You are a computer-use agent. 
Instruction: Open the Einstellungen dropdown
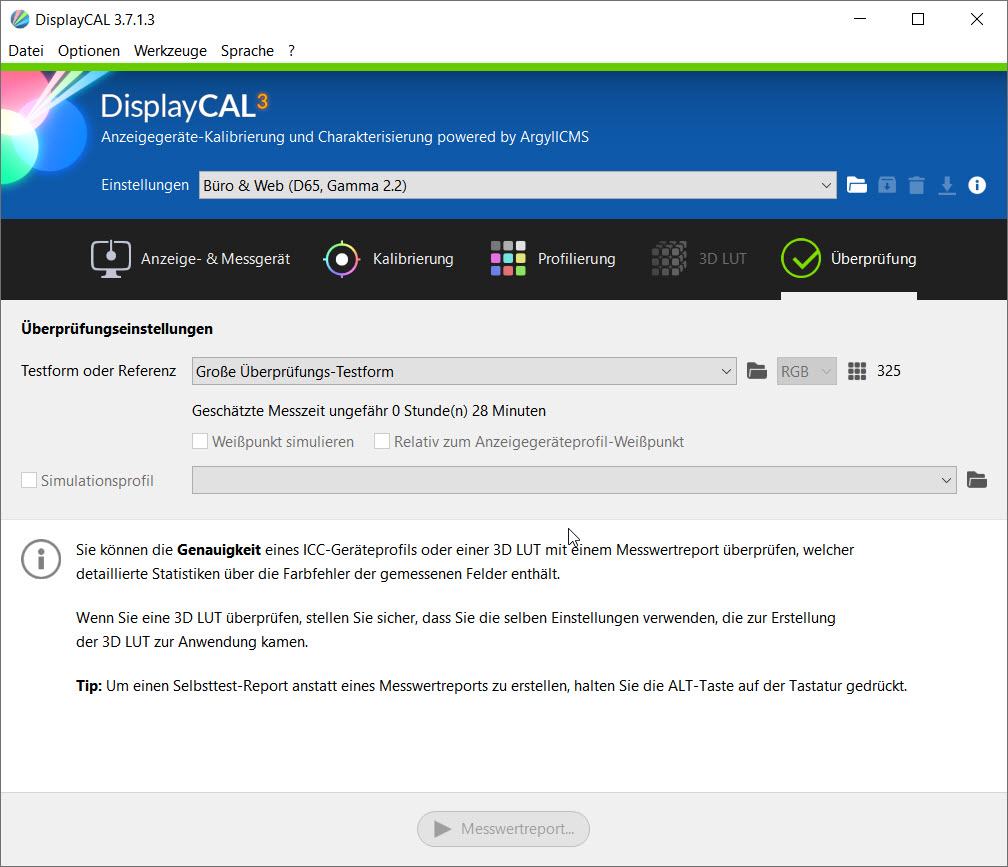518,185
